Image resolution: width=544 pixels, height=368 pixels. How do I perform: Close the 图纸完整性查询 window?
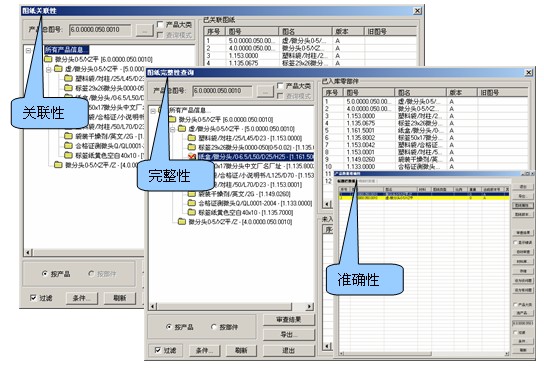(528, 72)
